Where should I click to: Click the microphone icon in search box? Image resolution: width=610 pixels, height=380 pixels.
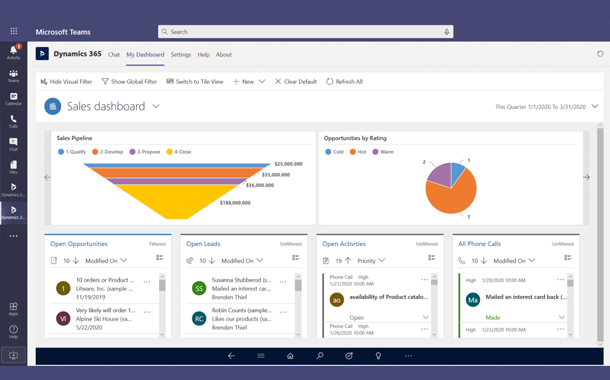(447, 32)
